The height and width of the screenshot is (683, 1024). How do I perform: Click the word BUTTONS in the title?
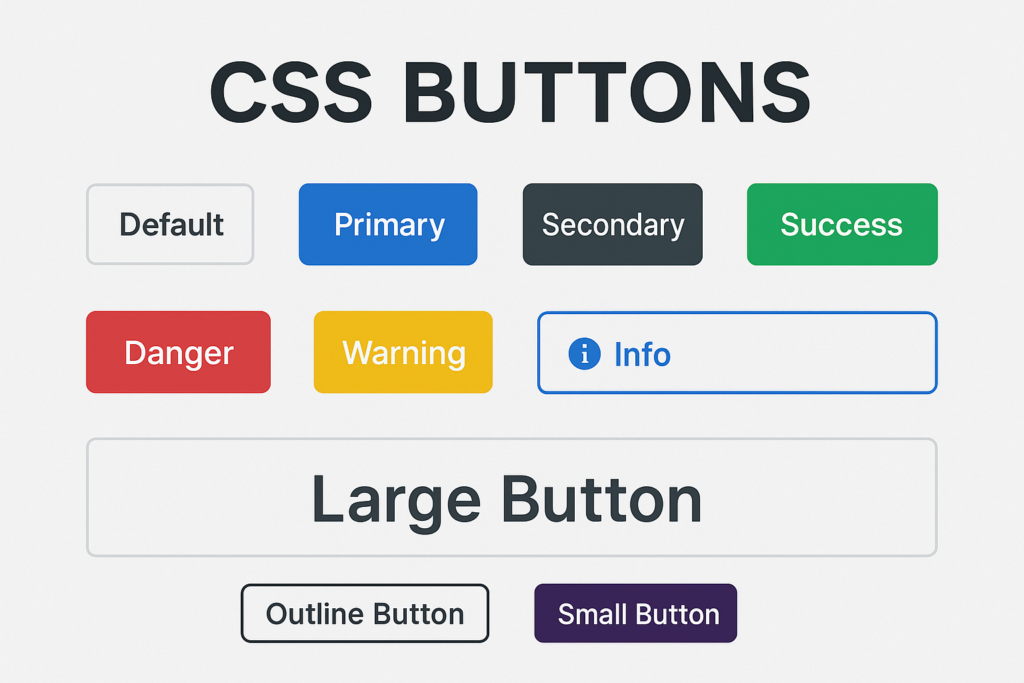coord(607,92)
